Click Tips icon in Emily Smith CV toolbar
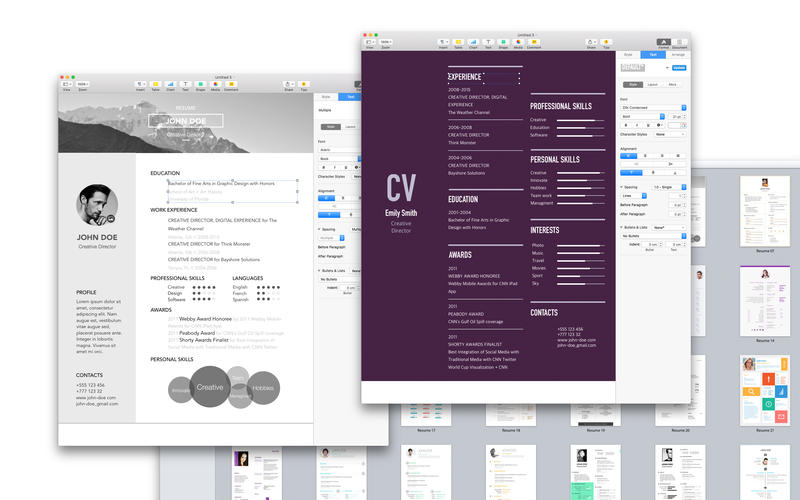Image resolution: width=800 pixels, height=500 pixels. point(606,42)
